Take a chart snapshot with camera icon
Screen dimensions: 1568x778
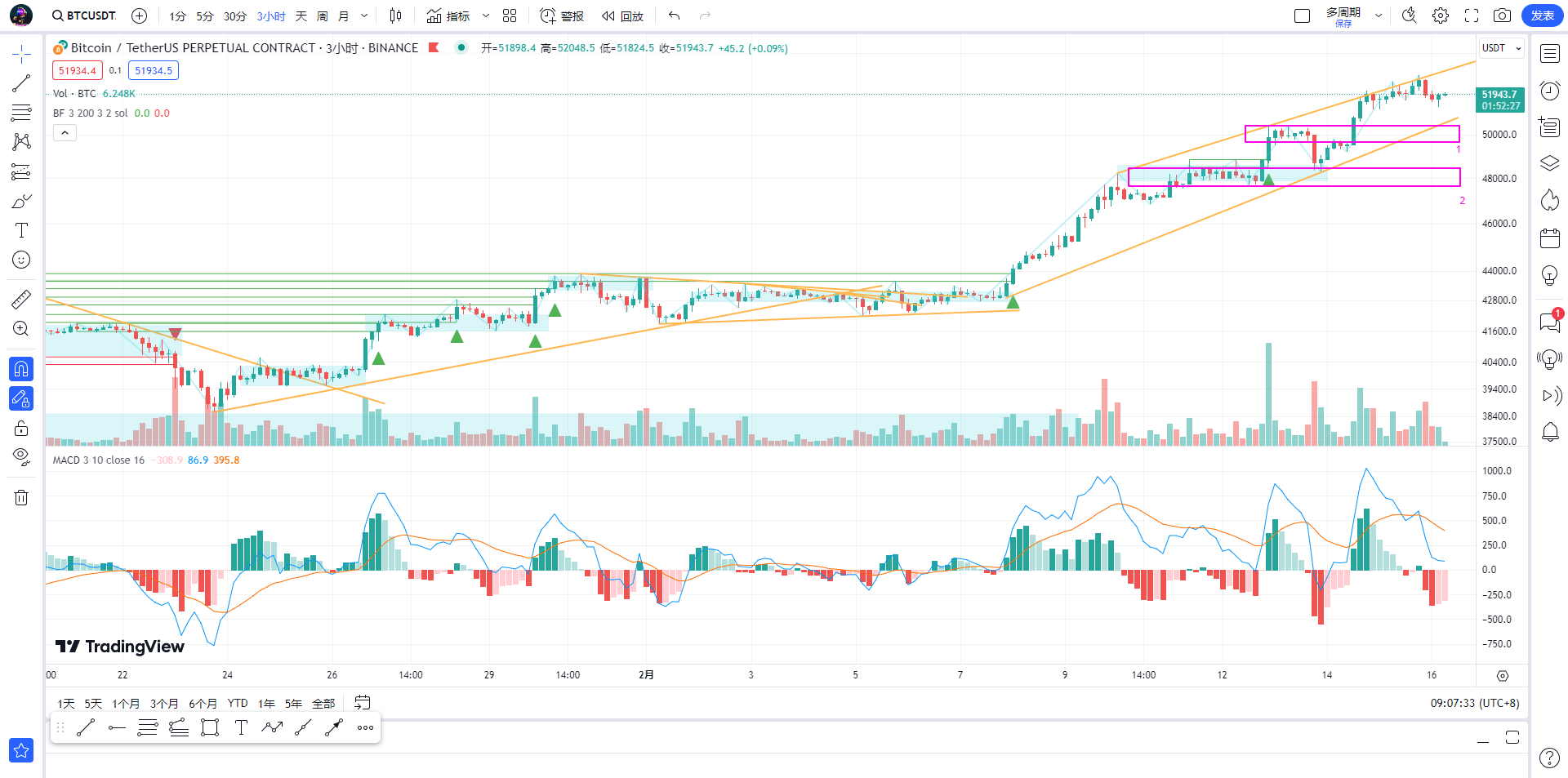1502,16
